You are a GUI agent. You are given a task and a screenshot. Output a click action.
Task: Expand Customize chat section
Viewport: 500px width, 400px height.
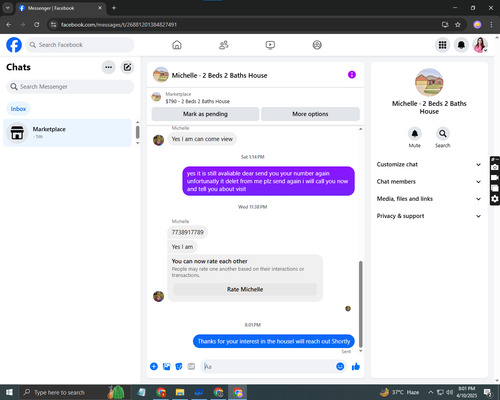pos(429,164)
